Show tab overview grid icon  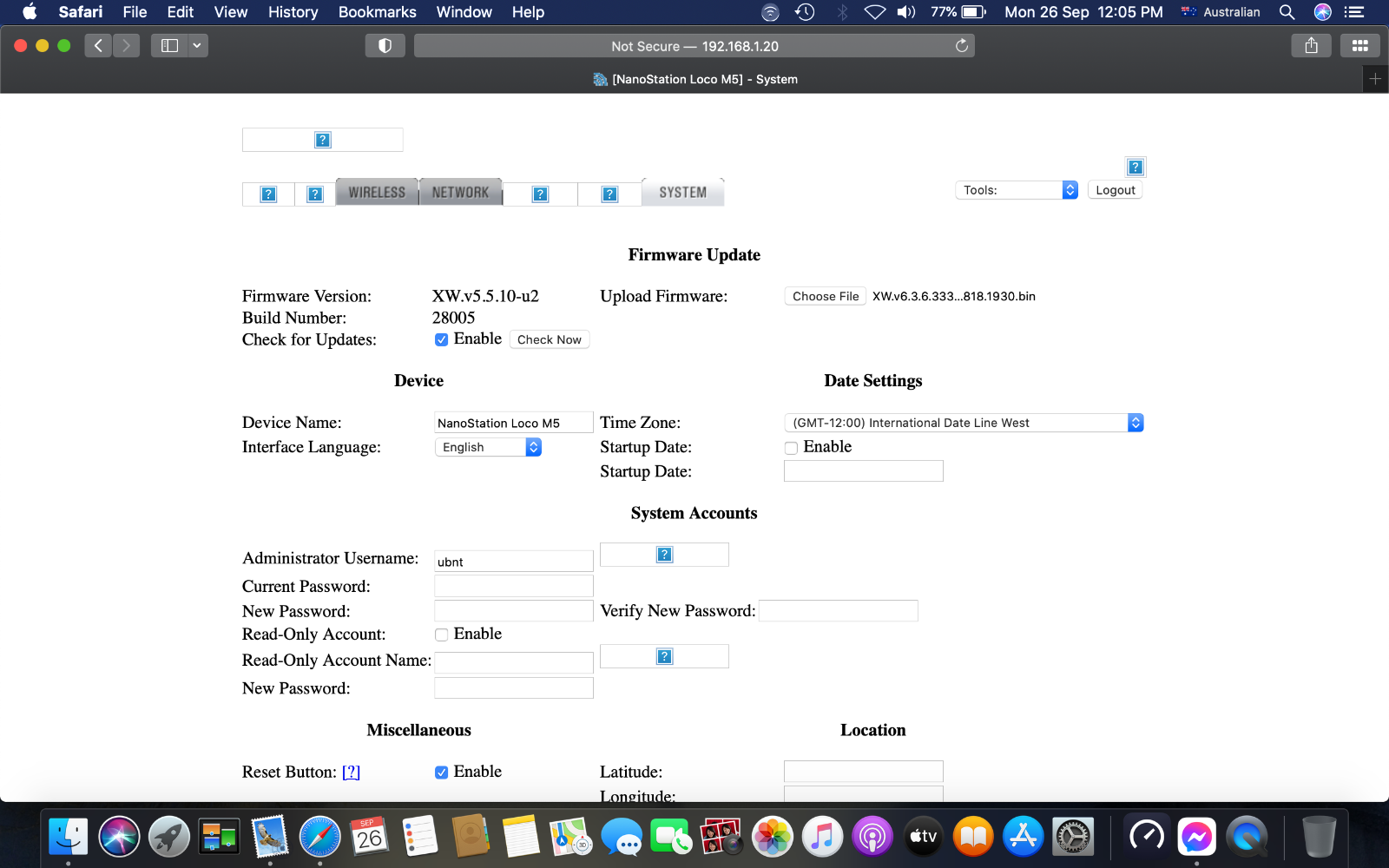pos(1359,46)
